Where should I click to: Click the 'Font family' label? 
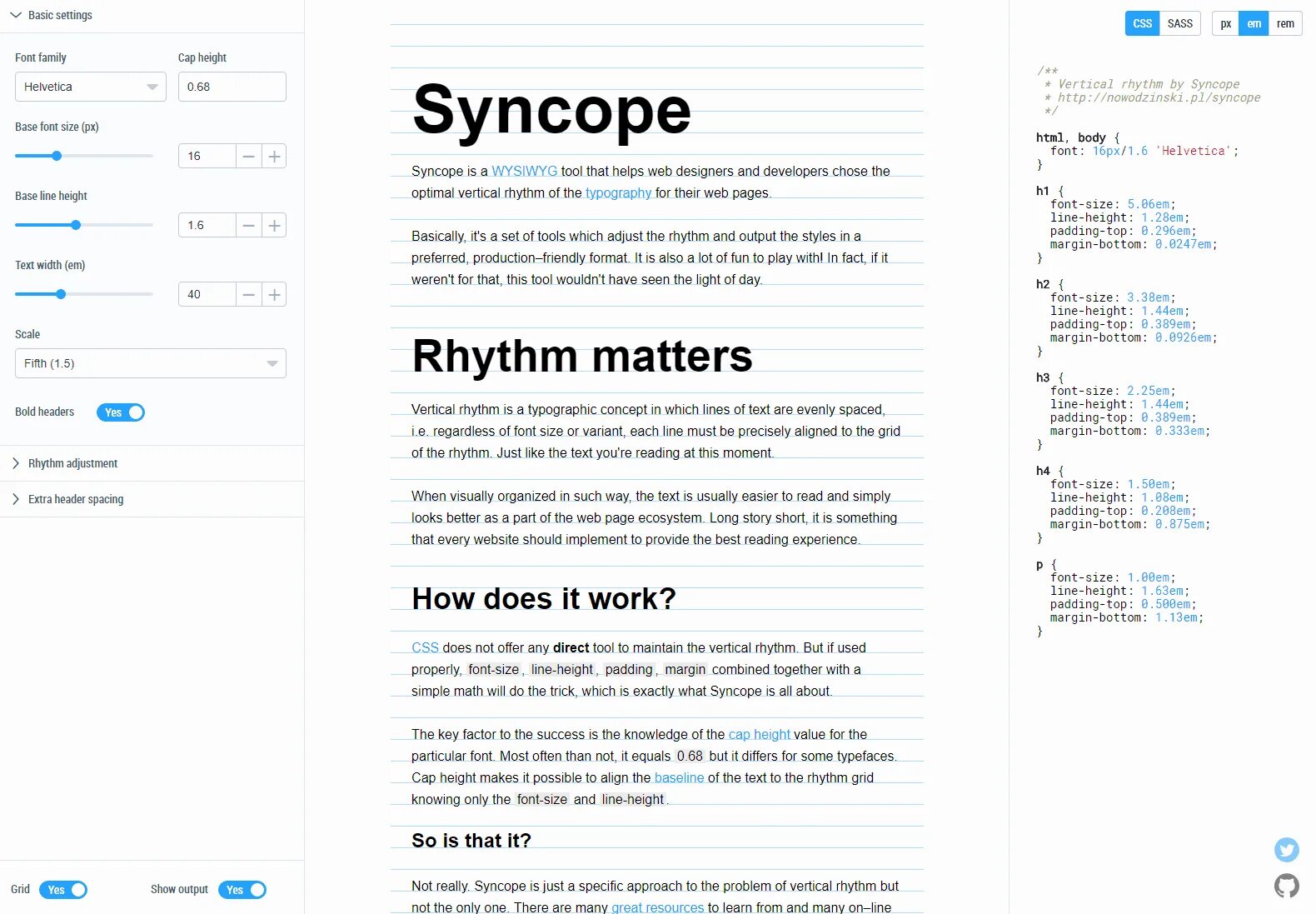(41, 57)
